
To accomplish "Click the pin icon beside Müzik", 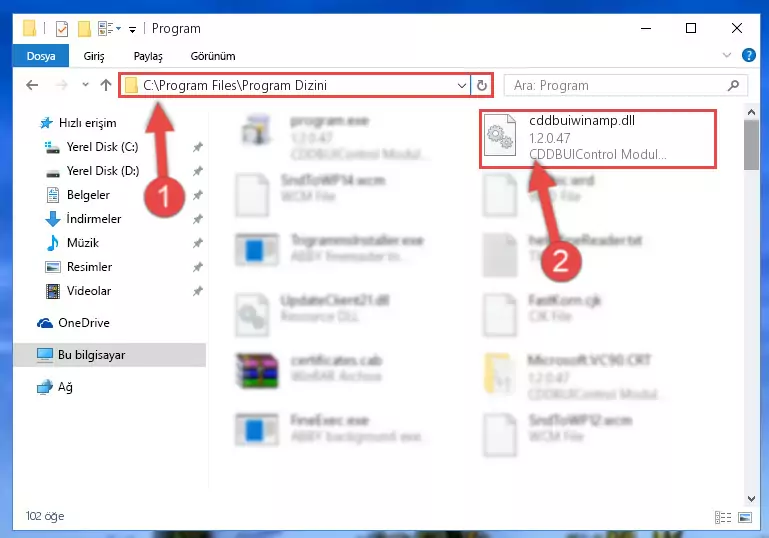I will coord(198,243).
